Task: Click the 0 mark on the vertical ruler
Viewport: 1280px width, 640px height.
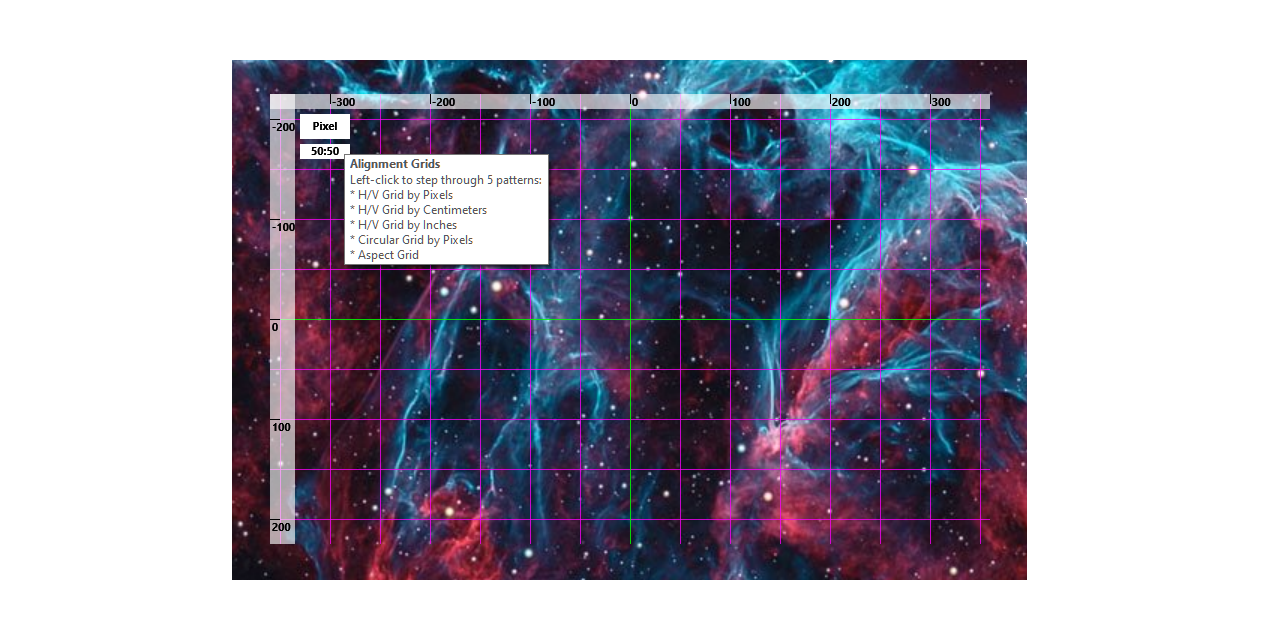Action: [278, 326]
